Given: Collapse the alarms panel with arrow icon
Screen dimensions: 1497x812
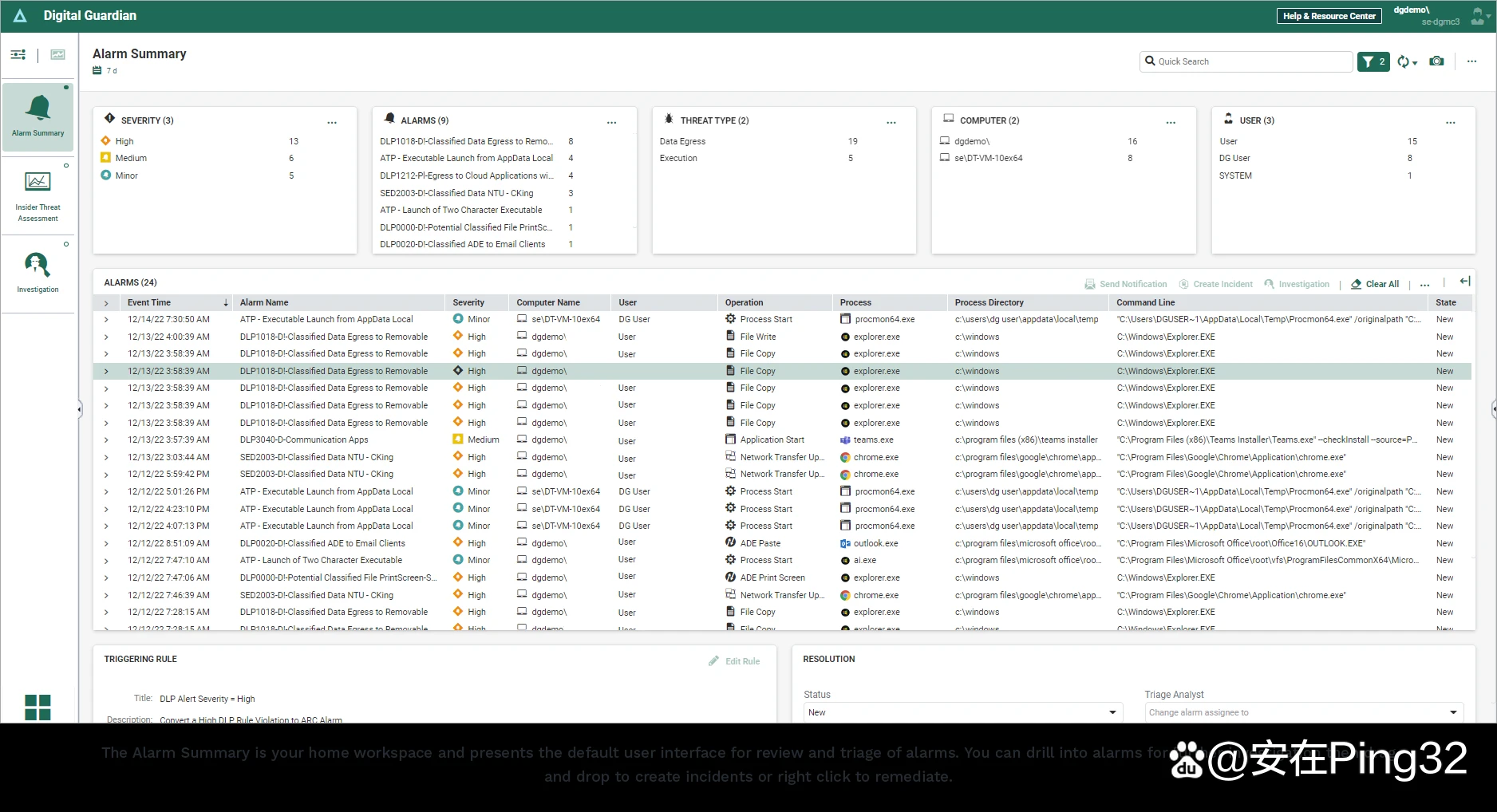Looking at the screenshot, I should 1465,281.
